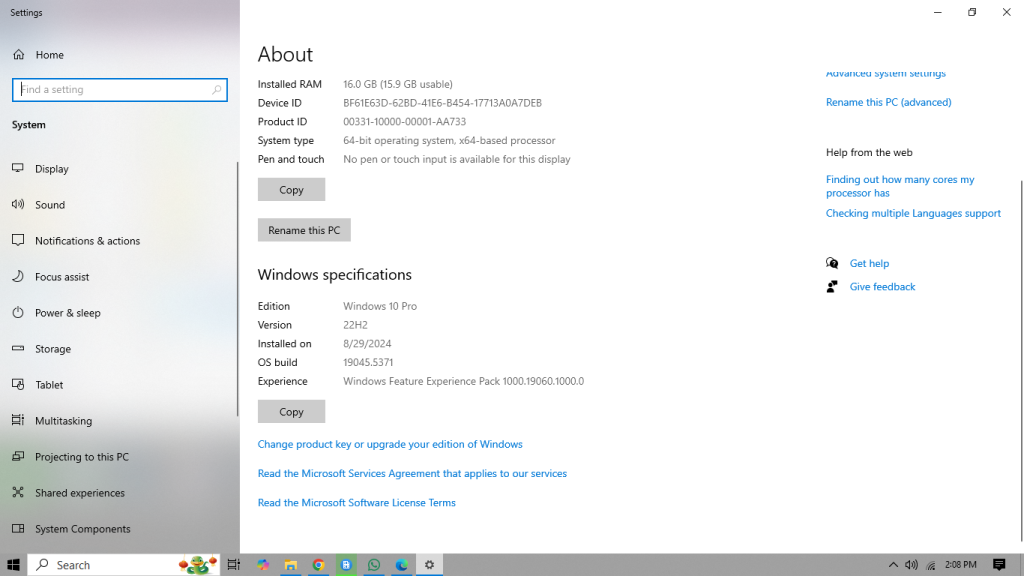This screenshot has height=576, width=1024.
Task: Click the Give feedback person icon
Action: (832, 286)
